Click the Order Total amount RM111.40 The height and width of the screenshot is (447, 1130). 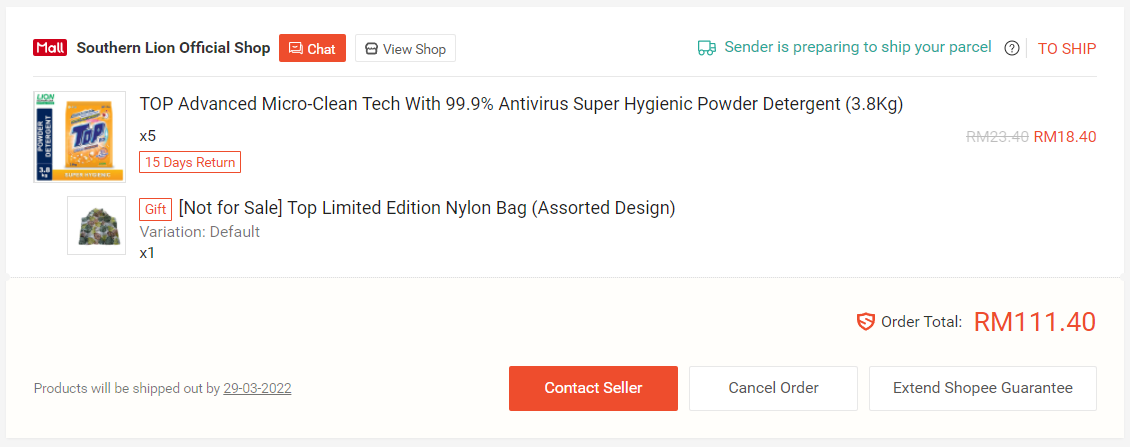pos(1035,322)
